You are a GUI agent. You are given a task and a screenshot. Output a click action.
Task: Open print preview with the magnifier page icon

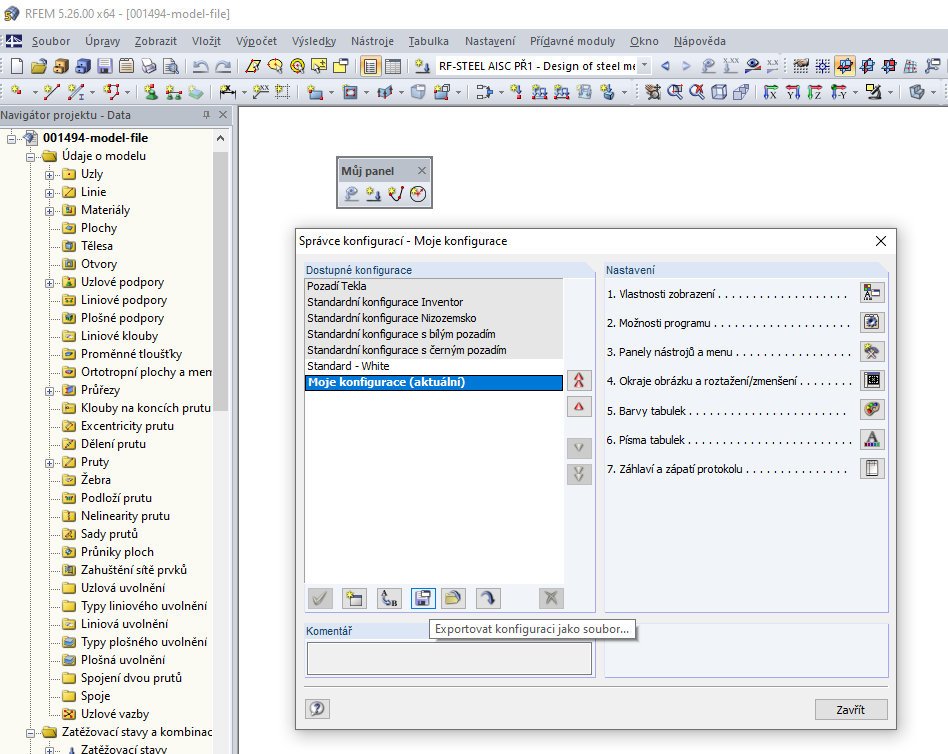pyautogui.click(x=171, y=66)
